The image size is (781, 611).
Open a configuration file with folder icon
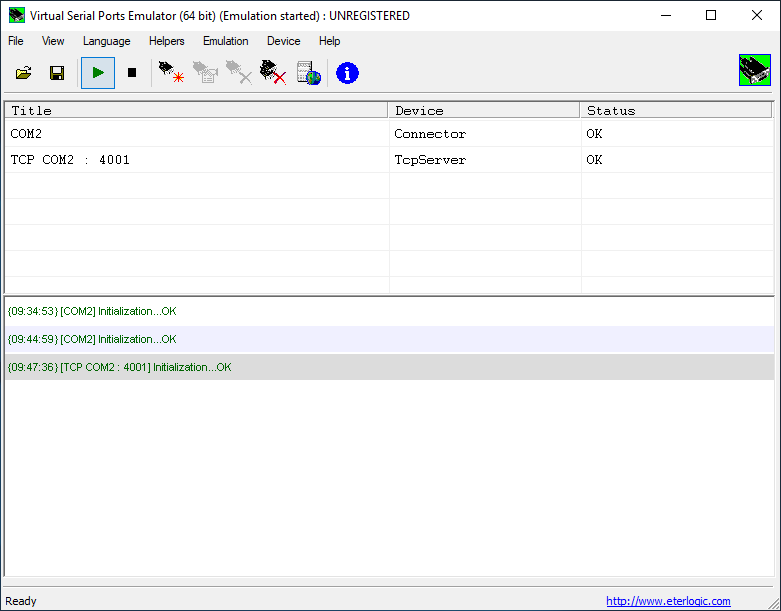click(x=23, y=73)
